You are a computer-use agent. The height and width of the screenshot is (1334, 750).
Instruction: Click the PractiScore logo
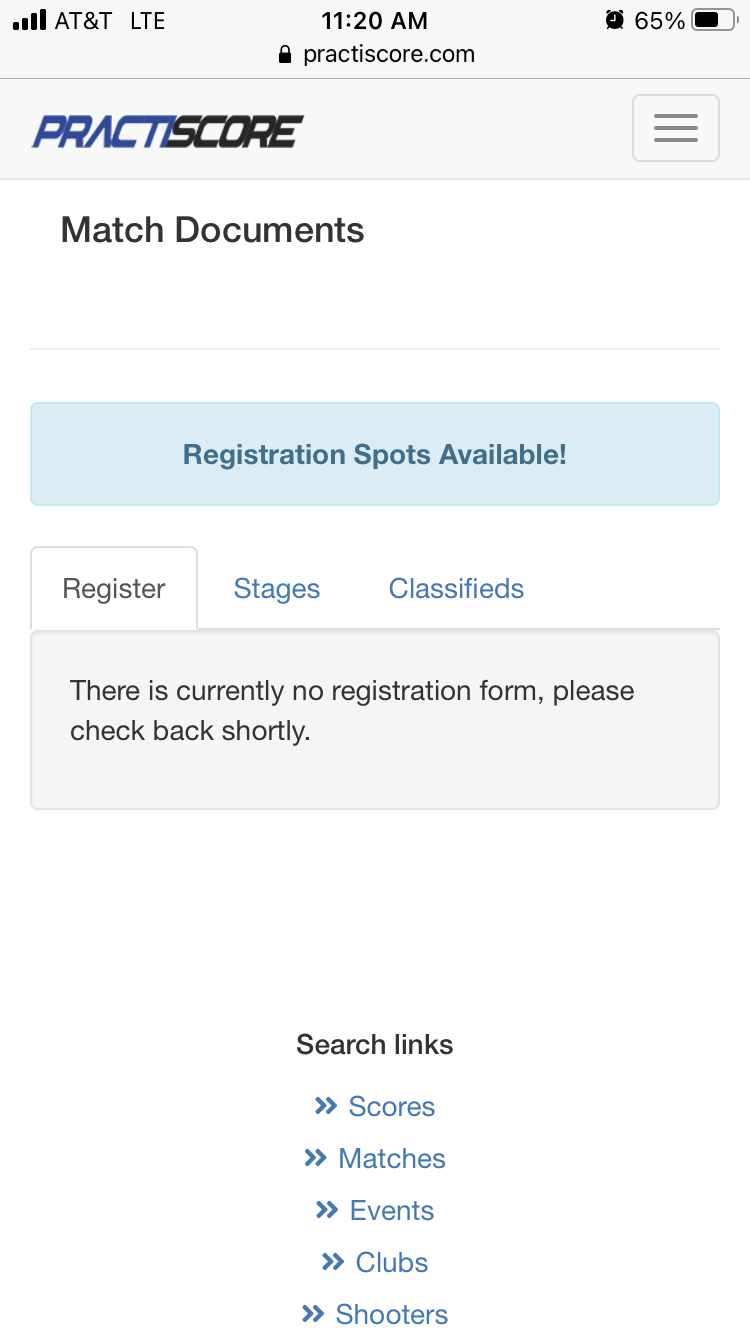(x=168, y=131)
